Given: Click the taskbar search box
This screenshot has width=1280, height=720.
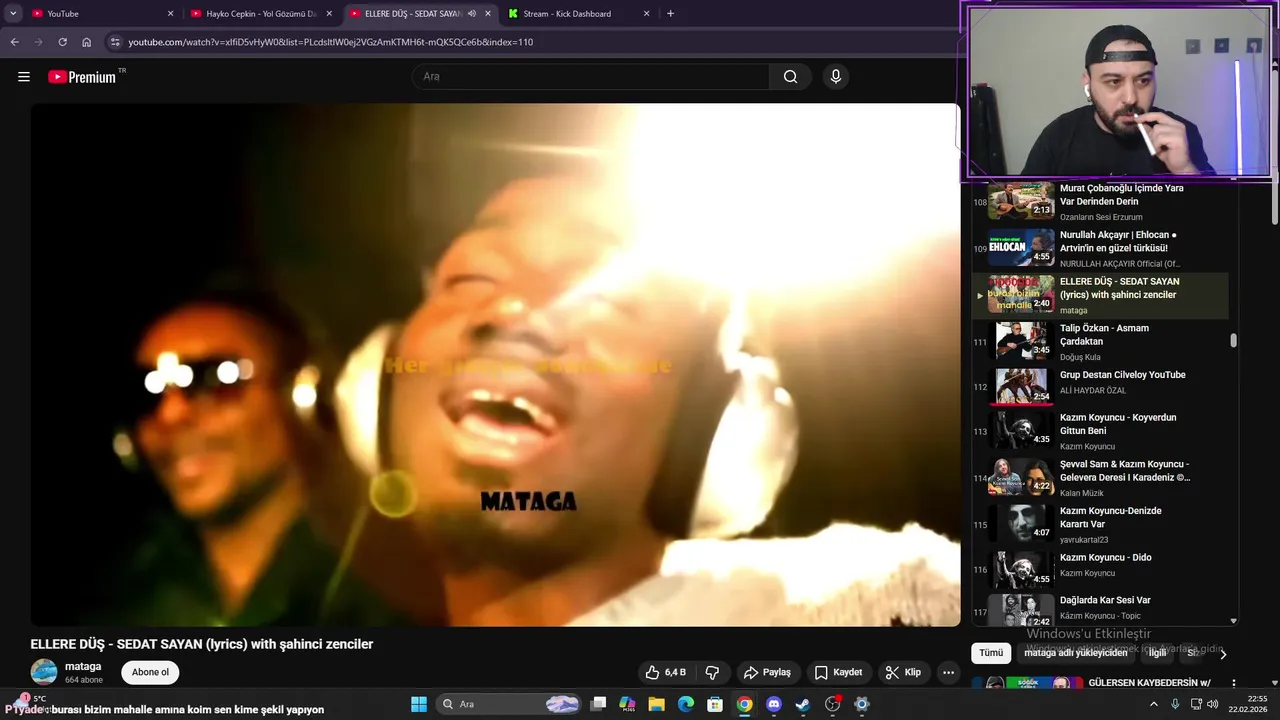Looking at the screenshot, I should (x=510, y=704).
